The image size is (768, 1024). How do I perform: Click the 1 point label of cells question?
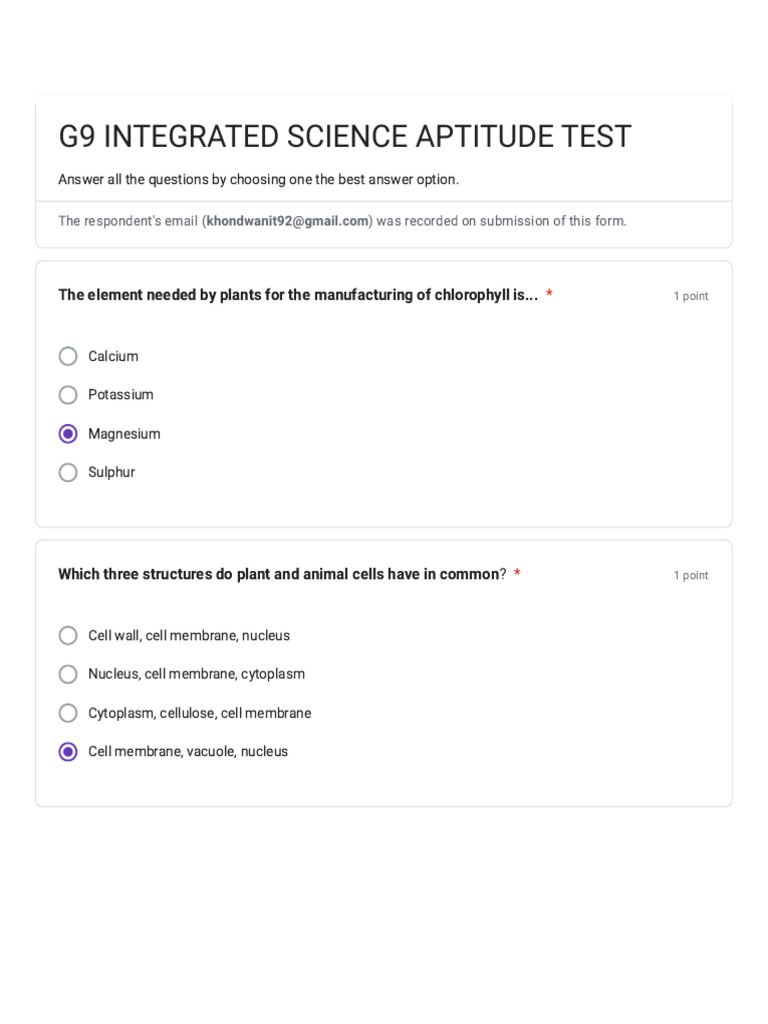coord(691,575)
